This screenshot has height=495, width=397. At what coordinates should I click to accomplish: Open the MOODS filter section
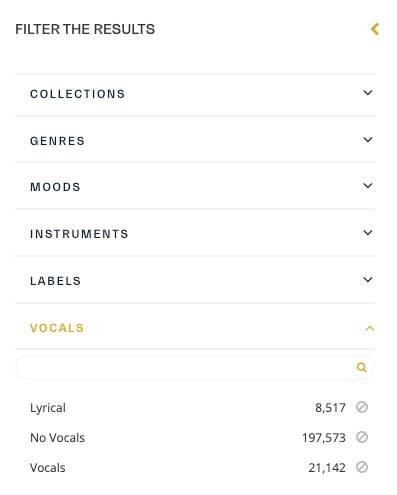[196, 187]
